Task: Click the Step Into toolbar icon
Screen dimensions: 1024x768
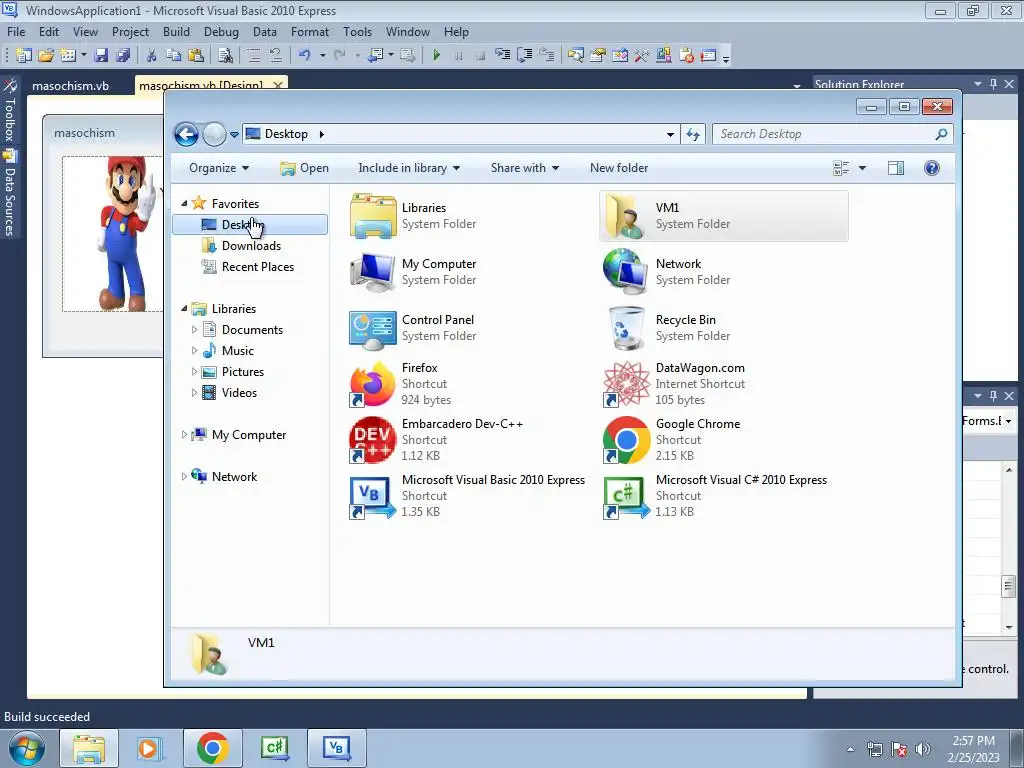Action: click(x=502, y=56)
